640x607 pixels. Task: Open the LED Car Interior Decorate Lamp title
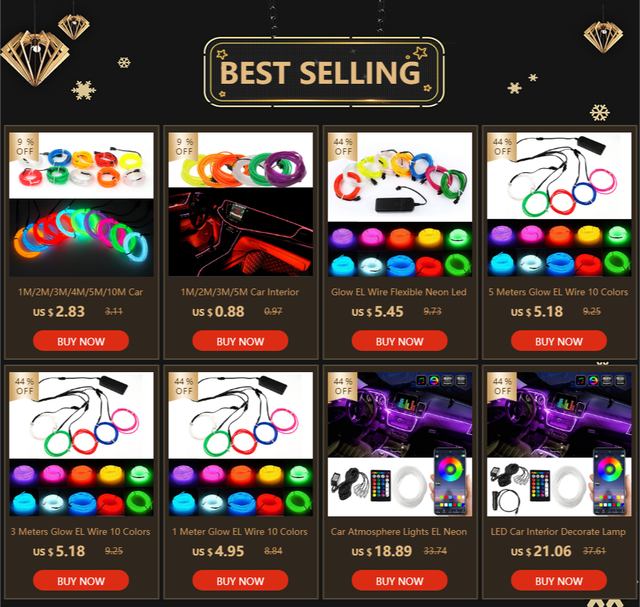click(558, 531)
